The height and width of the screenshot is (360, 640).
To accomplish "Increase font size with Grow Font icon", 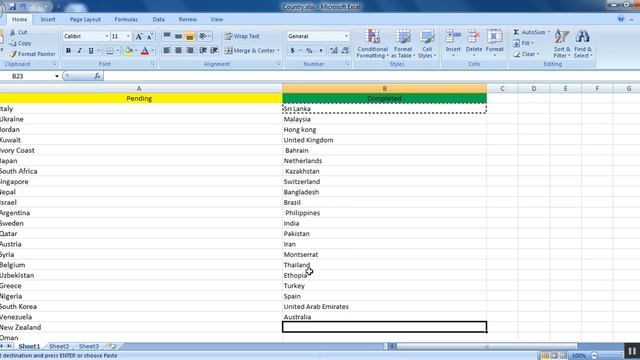I will 139,36.
